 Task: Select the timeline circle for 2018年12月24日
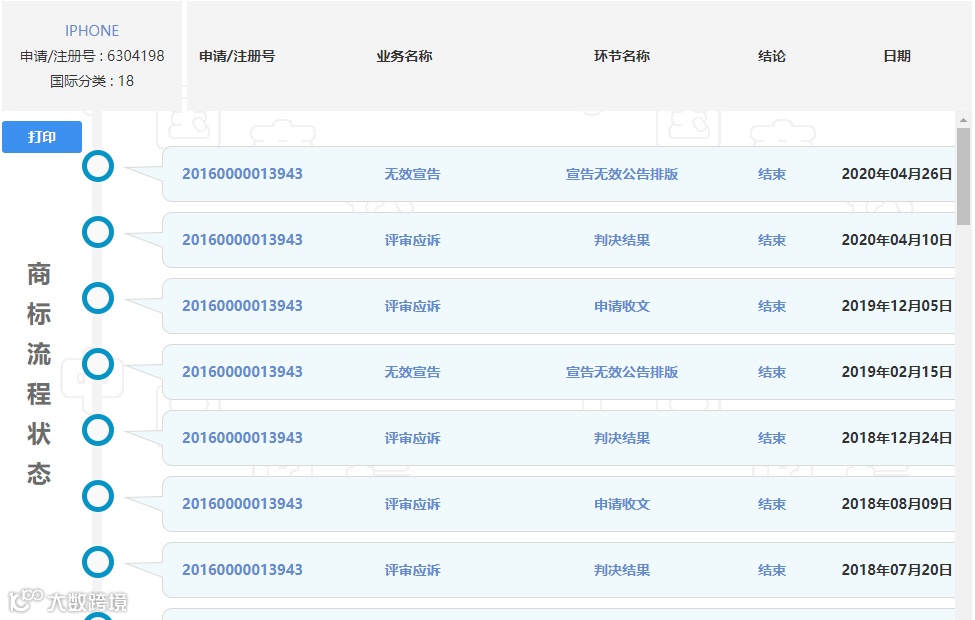98,430
